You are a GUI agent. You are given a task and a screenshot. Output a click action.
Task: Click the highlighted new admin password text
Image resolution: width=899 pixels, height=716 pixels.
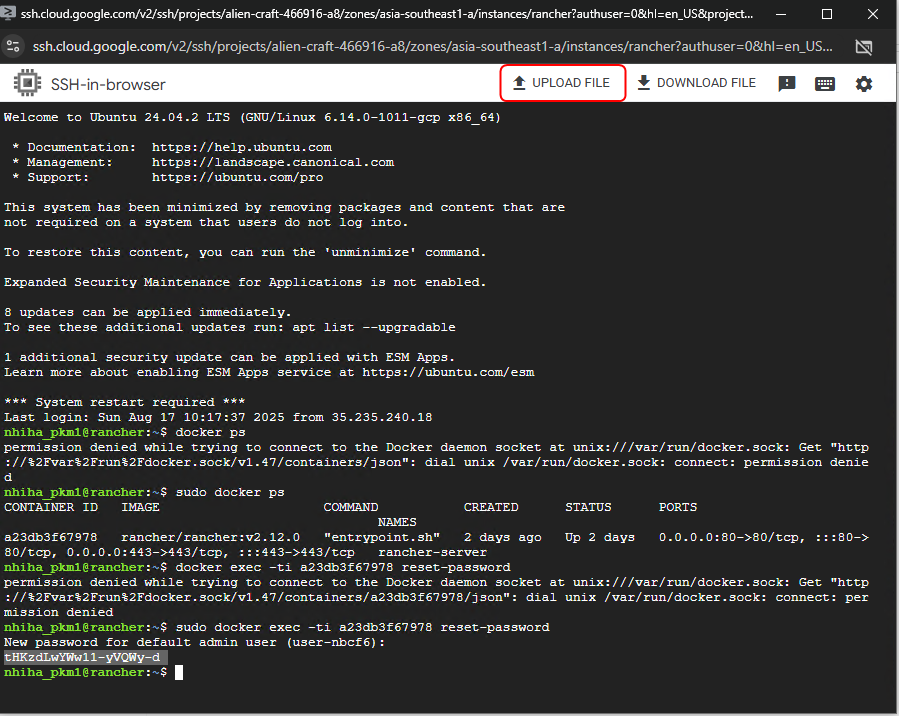click(x=82, y=657)
